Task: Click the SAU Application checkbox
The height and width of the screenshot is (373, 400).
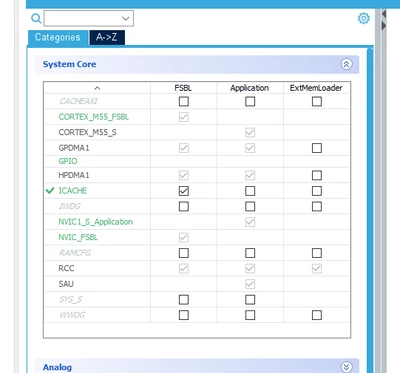Action: click(x=250, y=284)
